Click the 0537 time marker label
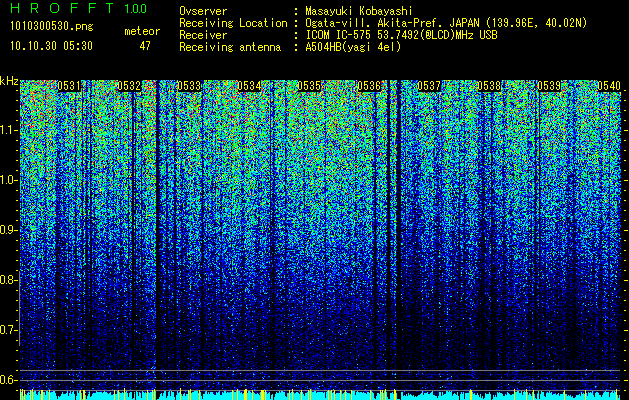This screenshot has width=629, height=400. (429, 86)
